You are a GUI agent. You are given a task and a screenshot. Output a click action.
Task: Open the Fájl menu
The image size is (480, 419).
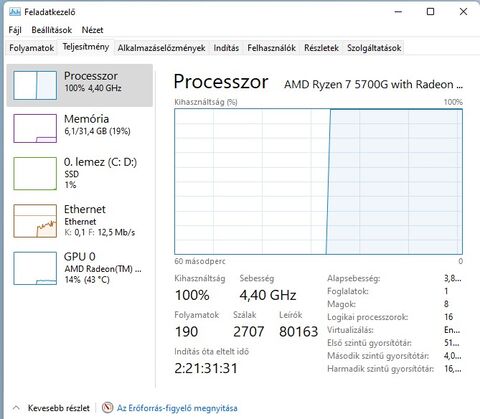(x=15, y=30)
